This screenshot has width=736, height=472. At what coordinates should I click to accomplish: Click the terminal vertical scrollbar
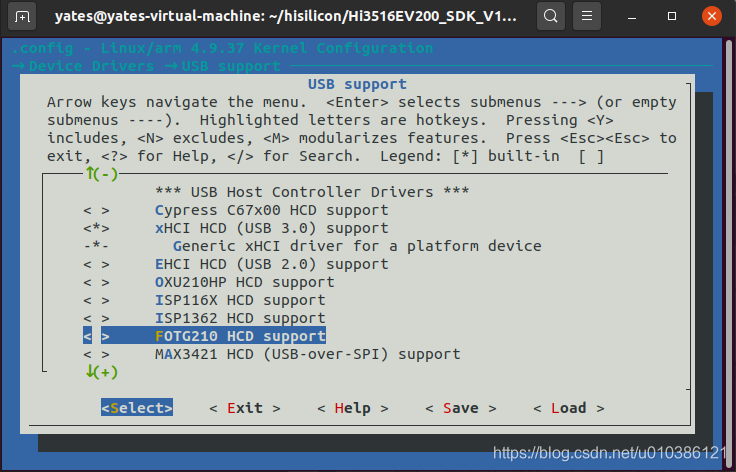click(728, 253)
